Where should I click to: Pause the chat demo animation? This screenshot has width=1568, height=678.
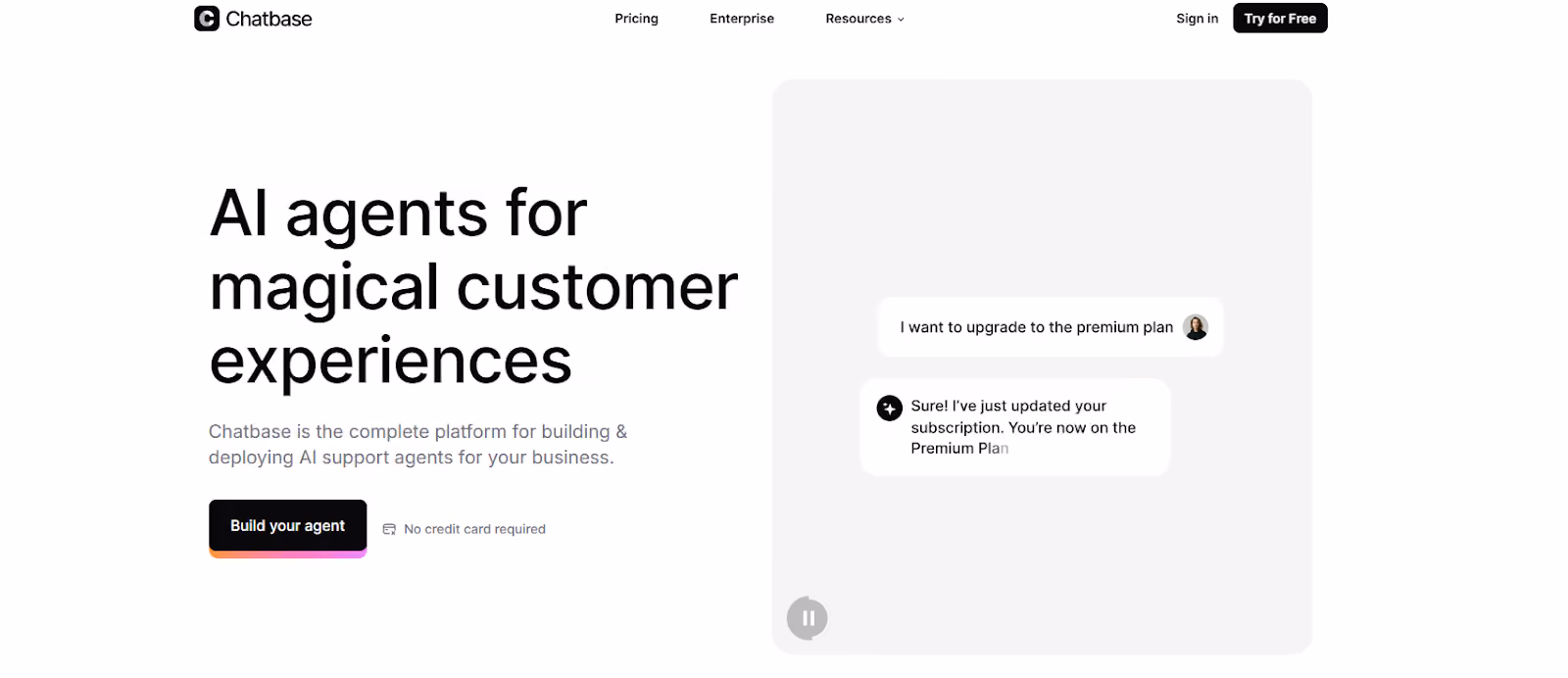point(808,618)
